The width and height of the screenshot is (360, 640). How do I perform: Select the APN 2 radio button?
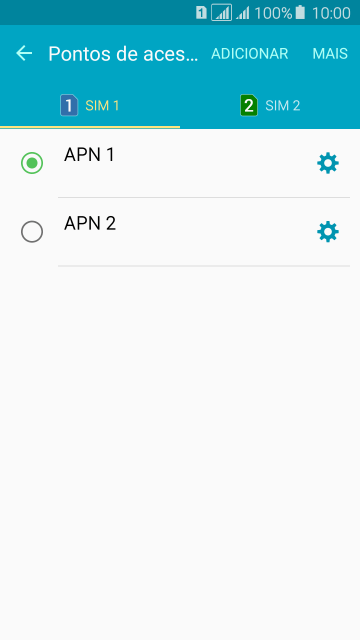pyautogui.click(x=32, y=232)
